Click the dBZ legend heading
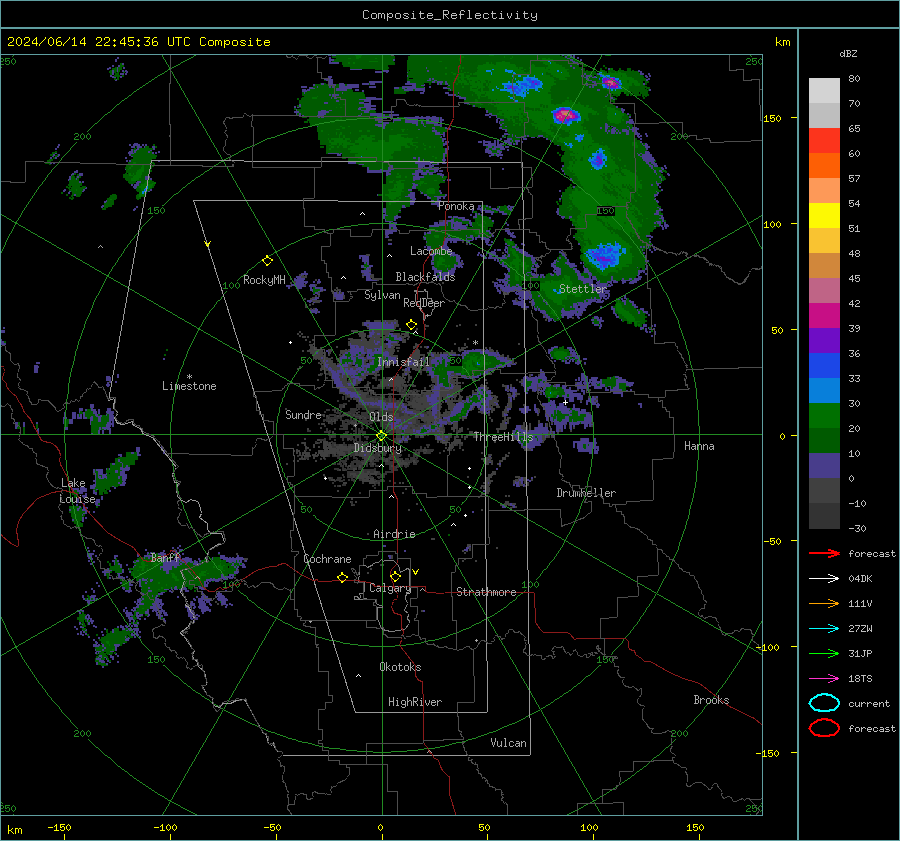Viewport: 900px width, 841px height. [848, 53]
